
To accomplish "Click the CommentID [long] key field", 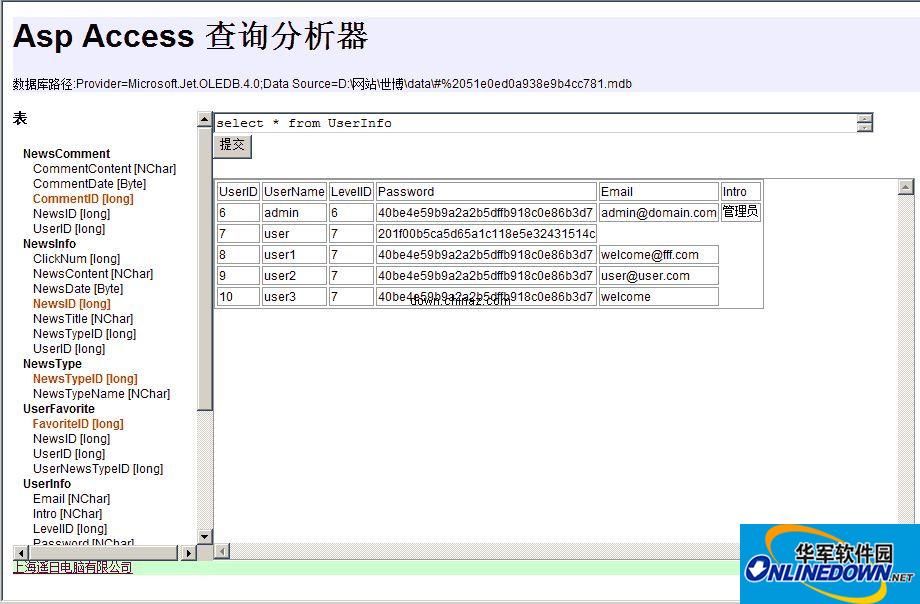I will 83,199.
